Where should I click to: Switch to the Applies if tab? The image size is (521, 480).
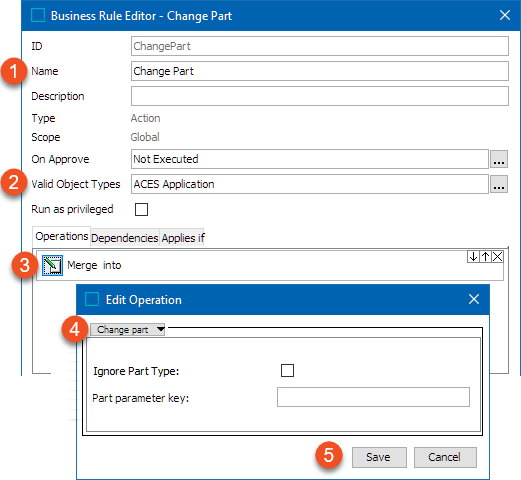click(183, 238)
